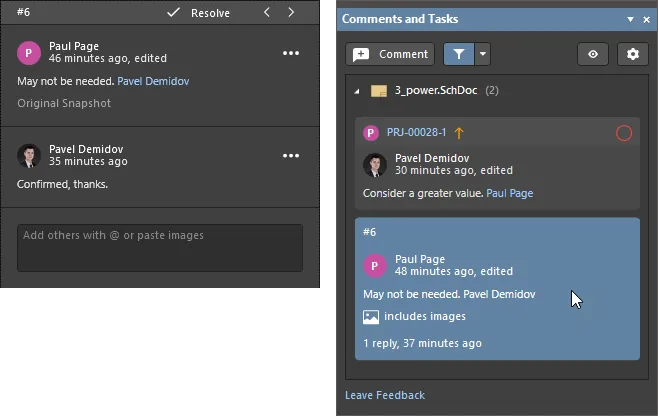Open the Original Snapshot of the comment

tap(64, 103)
